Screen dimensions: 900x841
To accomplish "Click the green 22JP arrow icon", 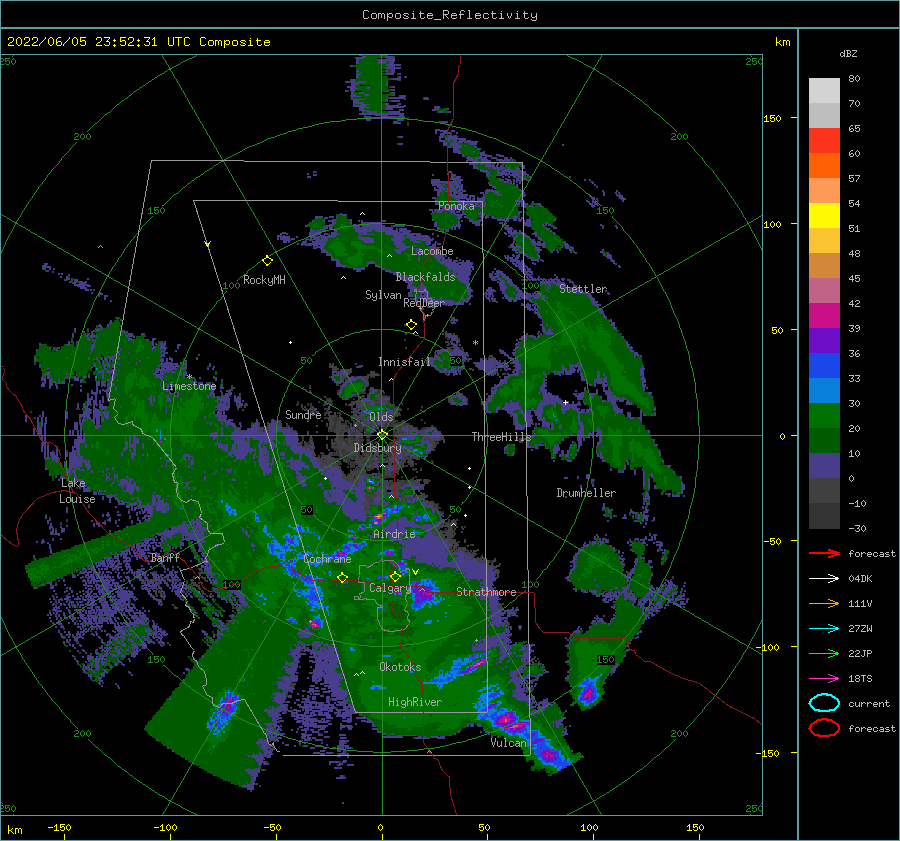I will 824,653.
